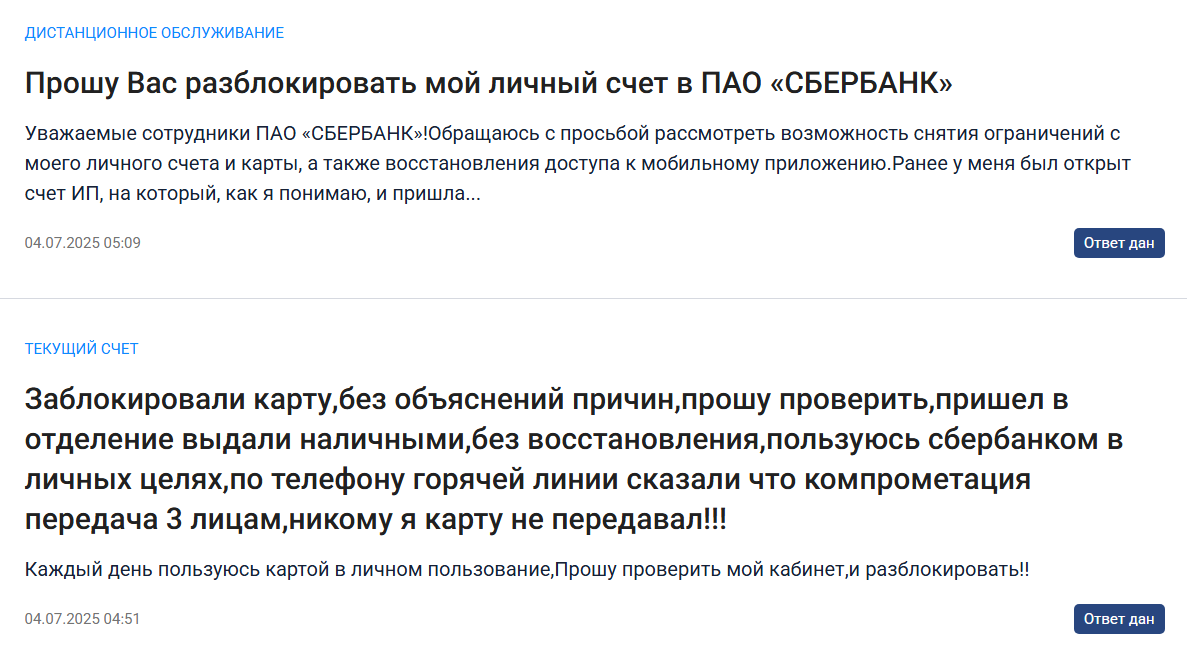1187x657 pixels.
Task: Click the 04.07.2025 05:09 timestamp
Action: click(x=83, y=243)
